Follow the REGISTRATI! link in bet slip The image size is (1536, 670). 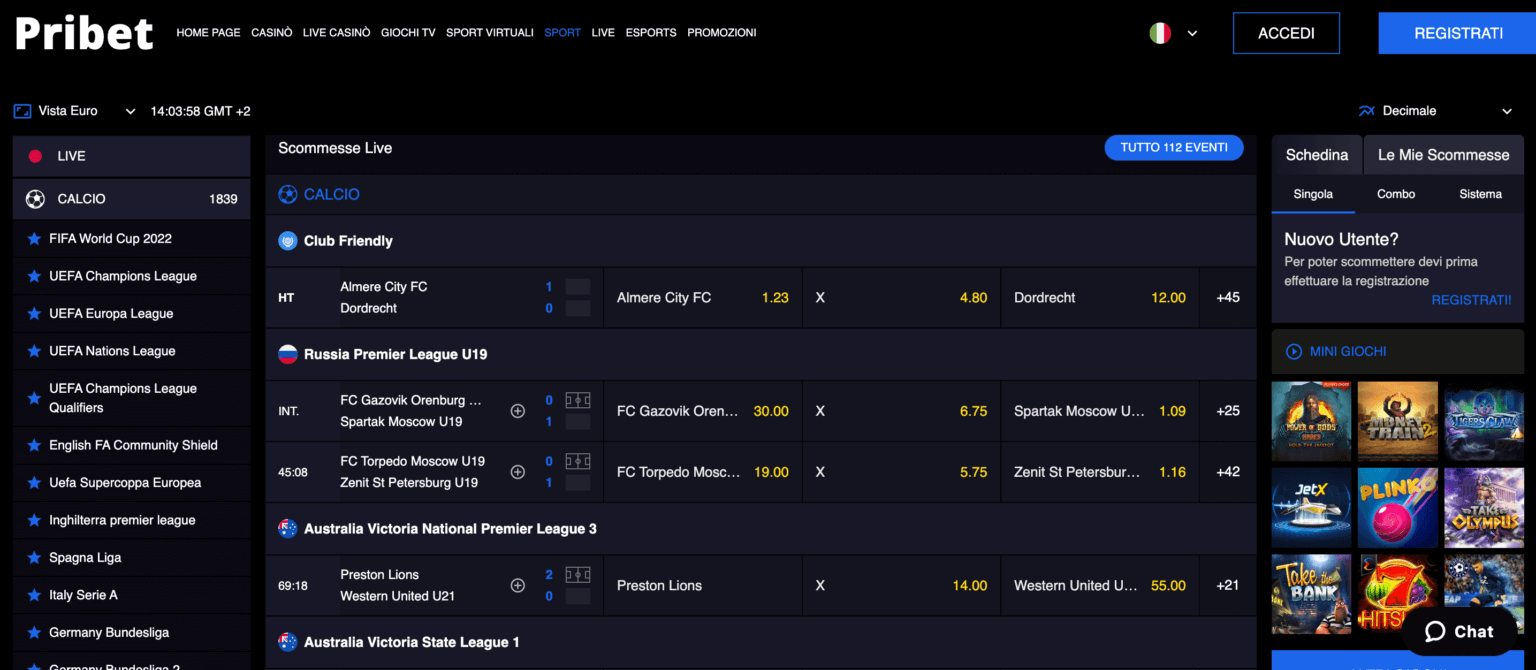coord(1471,300)
